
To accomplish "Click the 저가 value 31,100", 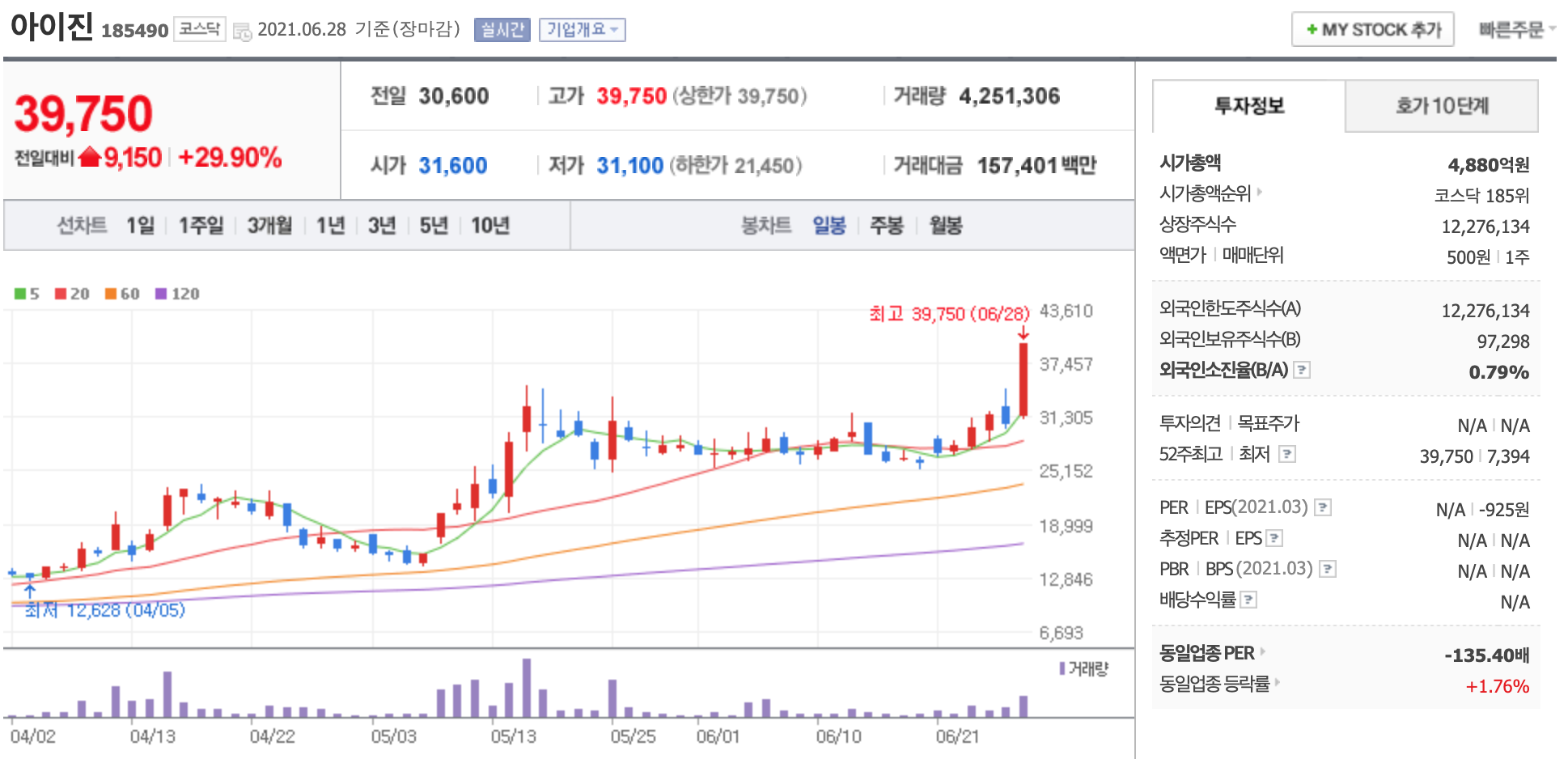I will tap(629, 166).
